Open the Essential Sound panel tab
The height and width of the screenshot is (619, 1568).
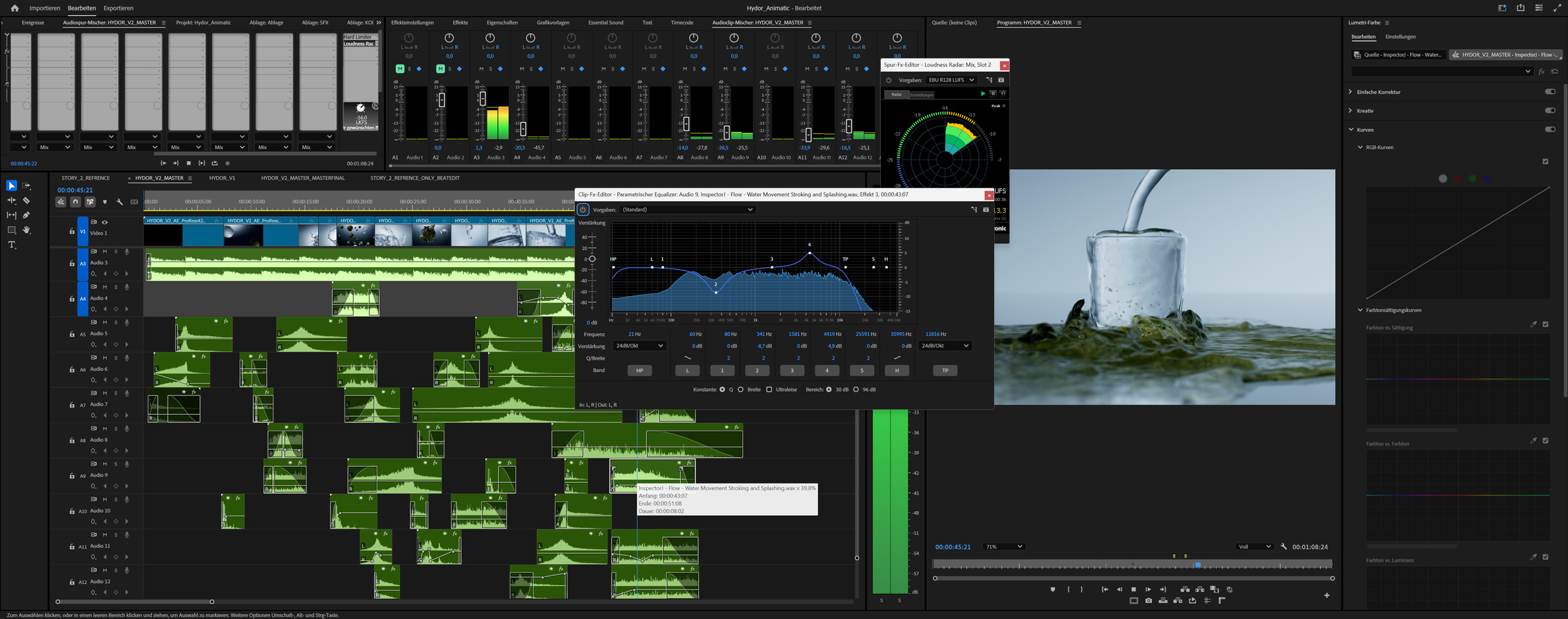click(x=605, y=22)
